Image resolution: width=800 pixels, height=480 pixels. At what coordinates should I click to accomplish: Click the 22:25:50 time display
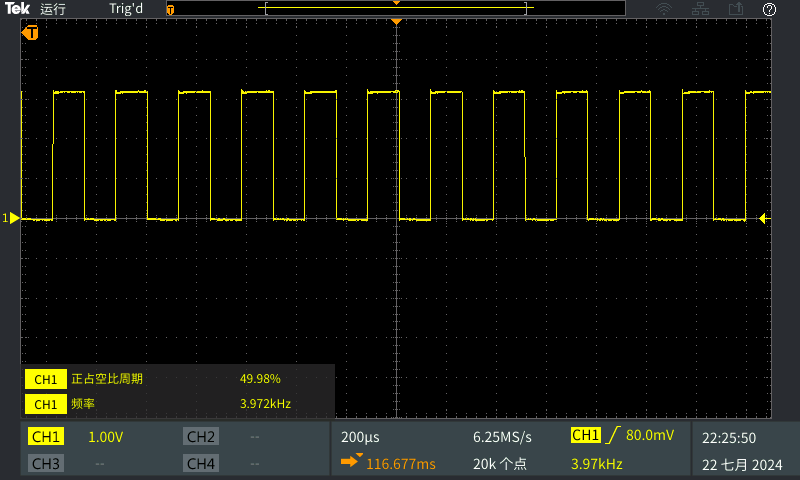(x=729, y=438)
